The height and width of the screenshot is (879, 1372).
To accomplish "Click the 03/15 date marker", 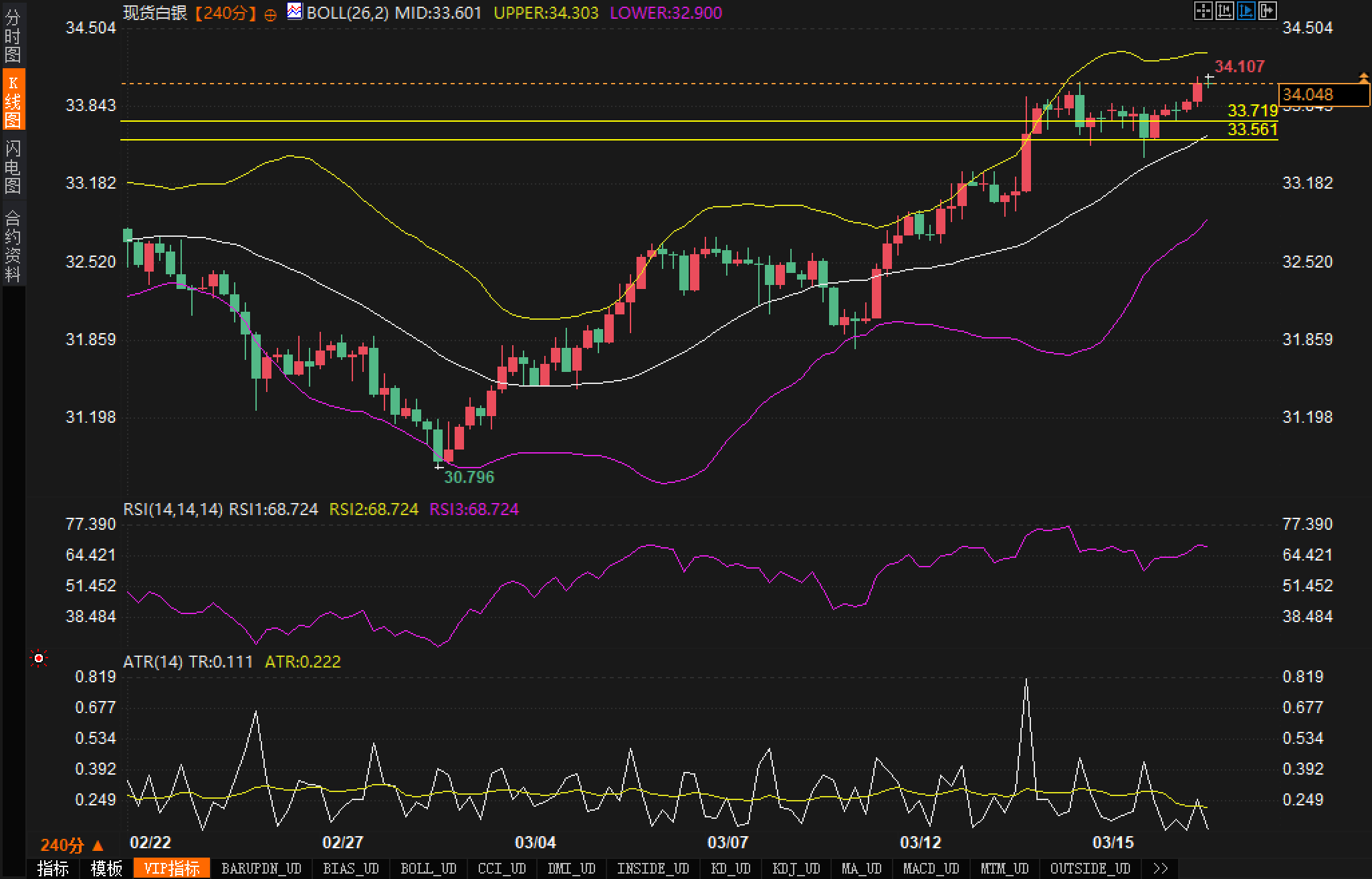I will click(1113, 842).
